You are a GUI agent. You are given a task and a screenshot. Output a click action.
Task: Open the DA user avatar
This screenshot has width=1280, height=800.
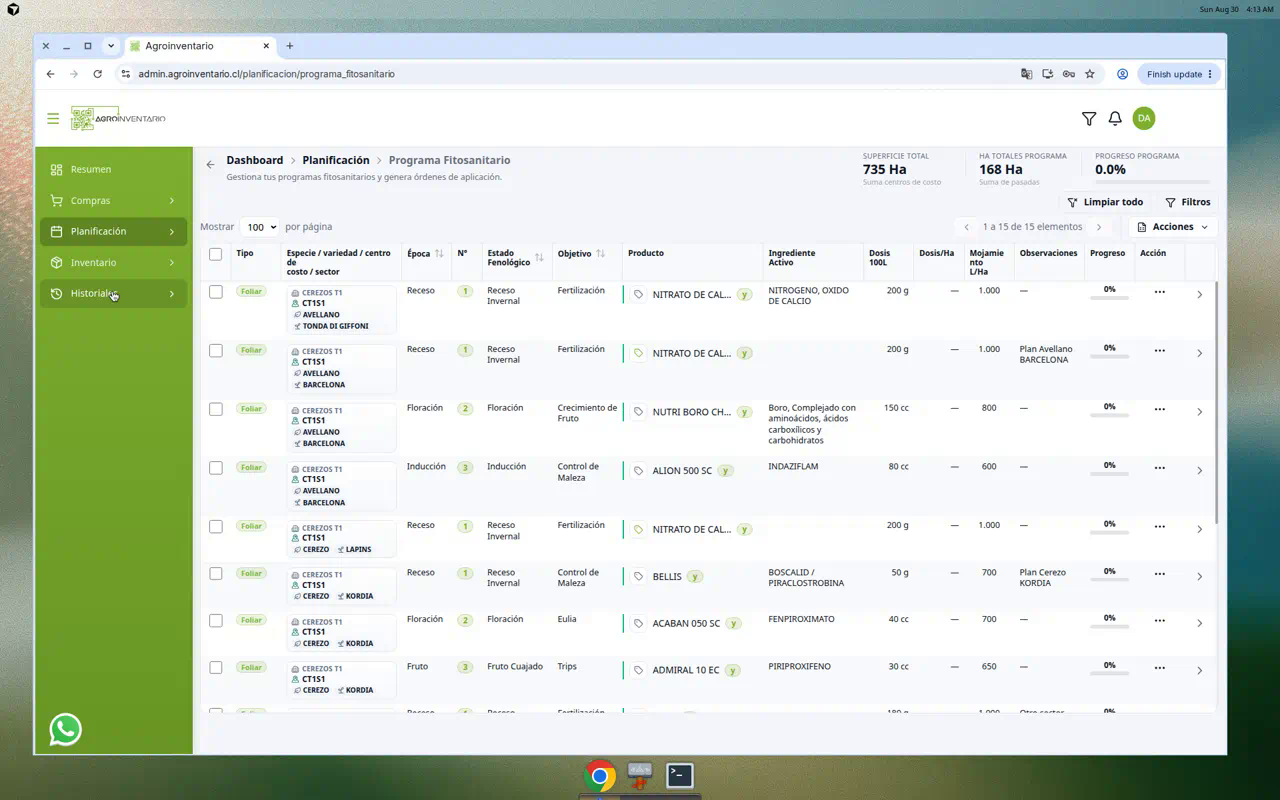point(1144,118)
